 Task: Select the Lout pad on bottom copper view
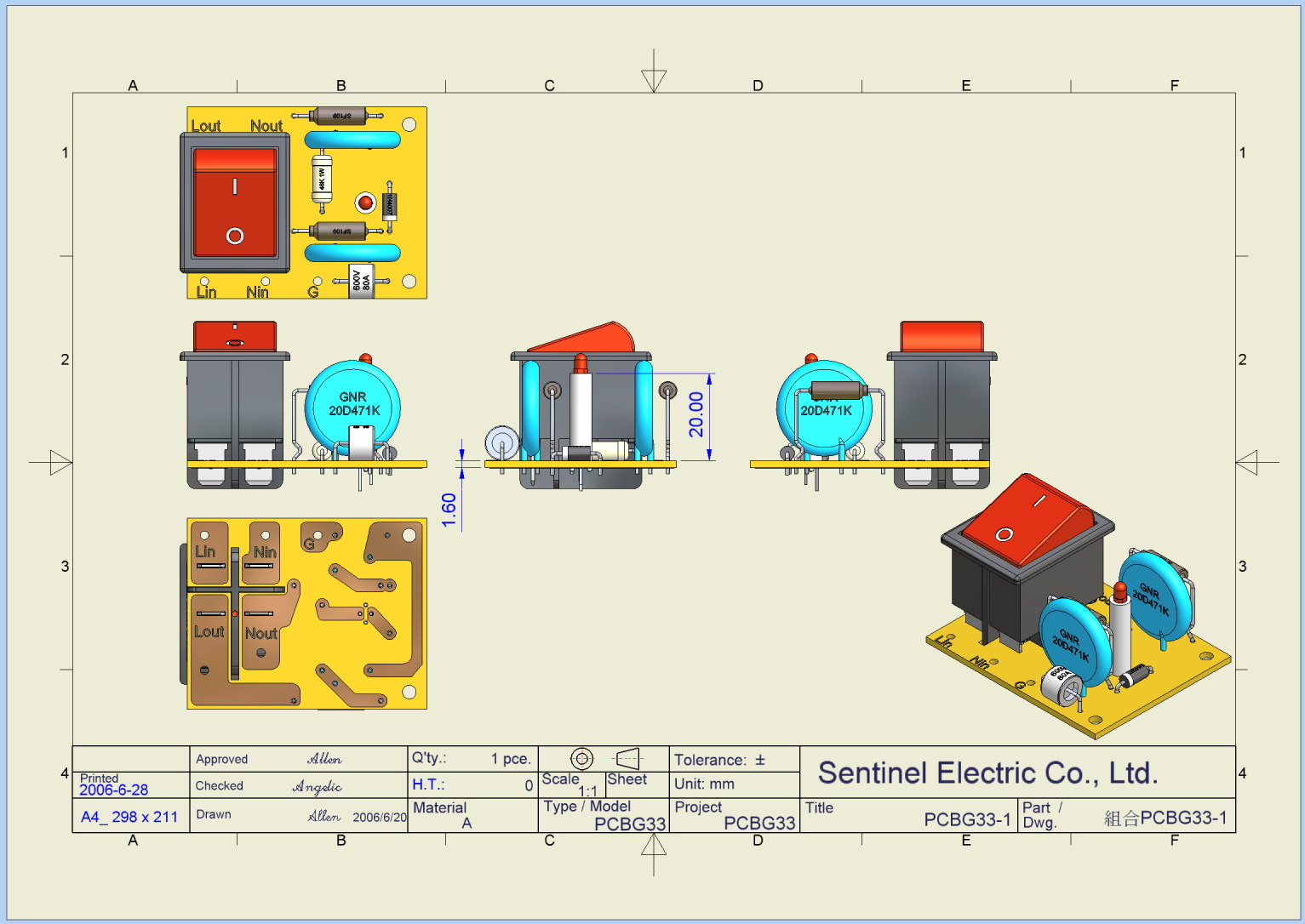tap(209, 631)
